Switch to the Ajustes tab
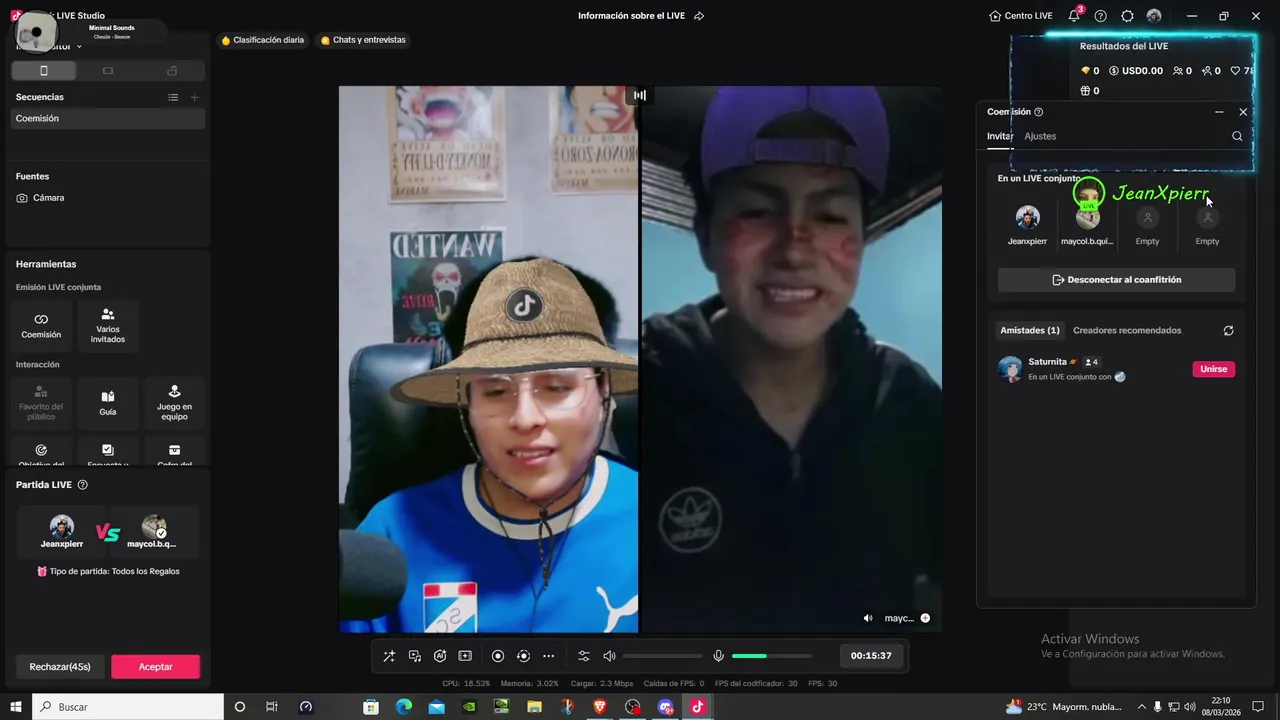The image size is (1280, 720). click(1040, 136)
